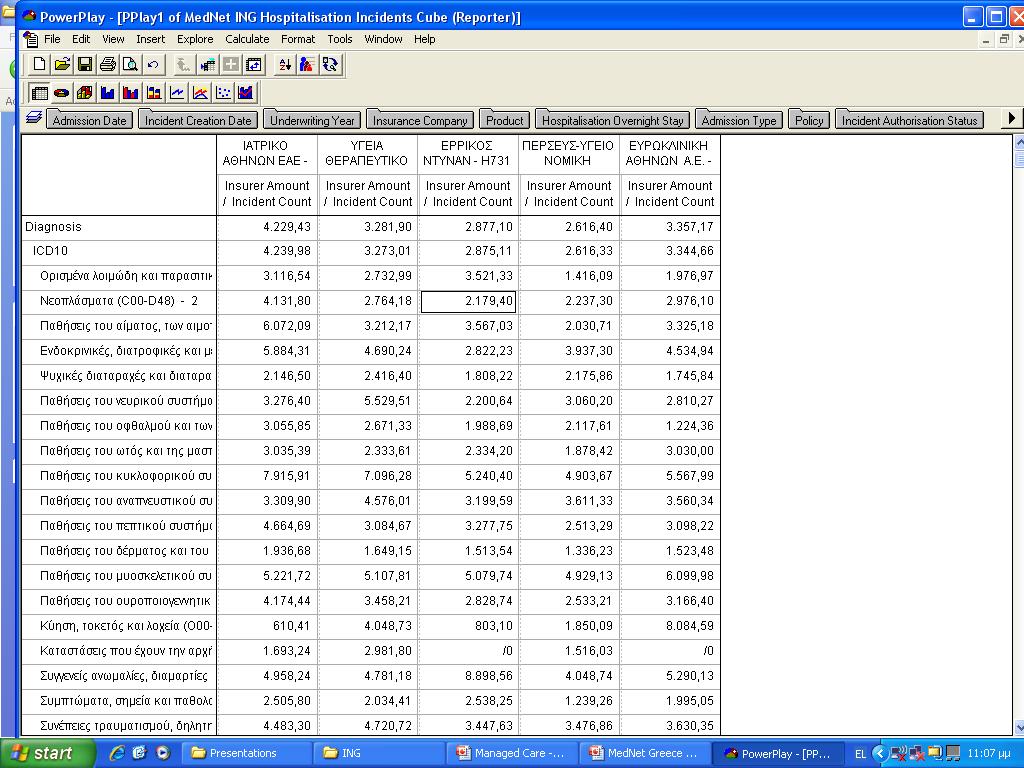
Task: Open the Admission Type dimension folder
Action: click(x=739, y=120)
